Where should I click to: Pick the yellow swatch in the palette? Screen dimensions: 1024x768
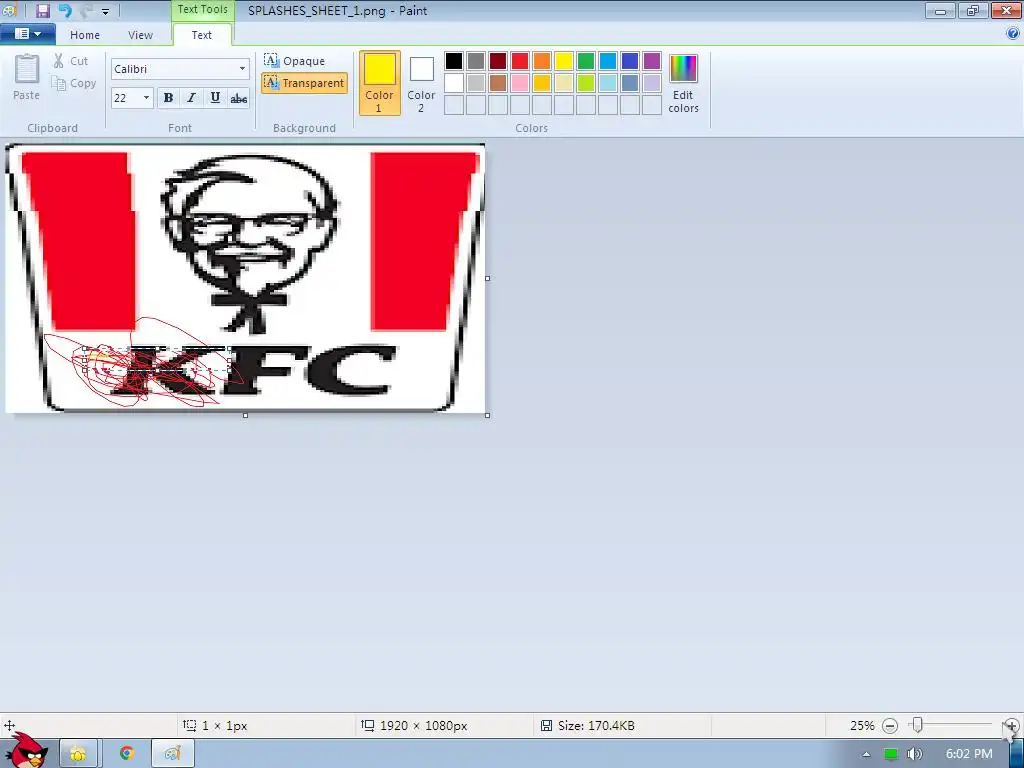point(564,61)
